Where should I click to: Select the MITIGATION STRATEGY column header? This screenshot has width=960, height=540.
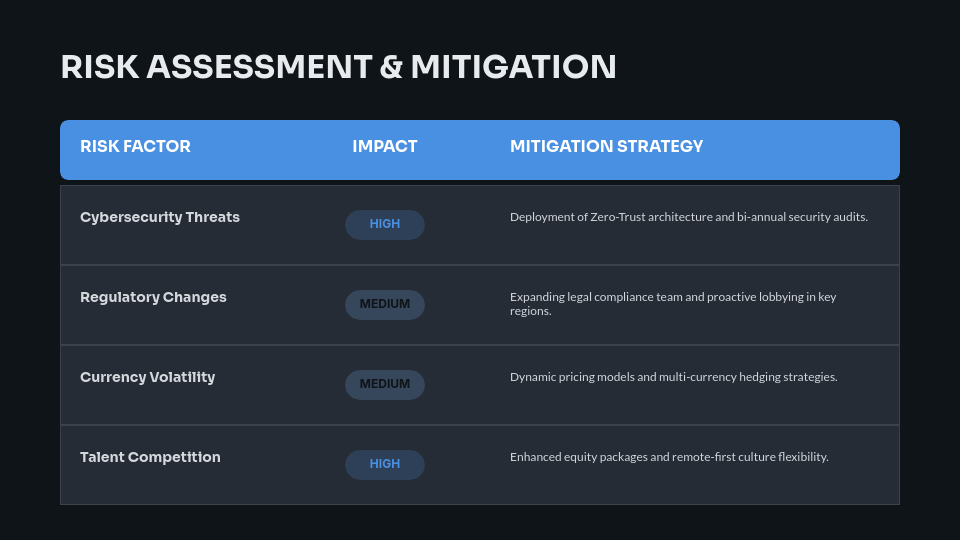pyautogui.click(x=606, y=146)
